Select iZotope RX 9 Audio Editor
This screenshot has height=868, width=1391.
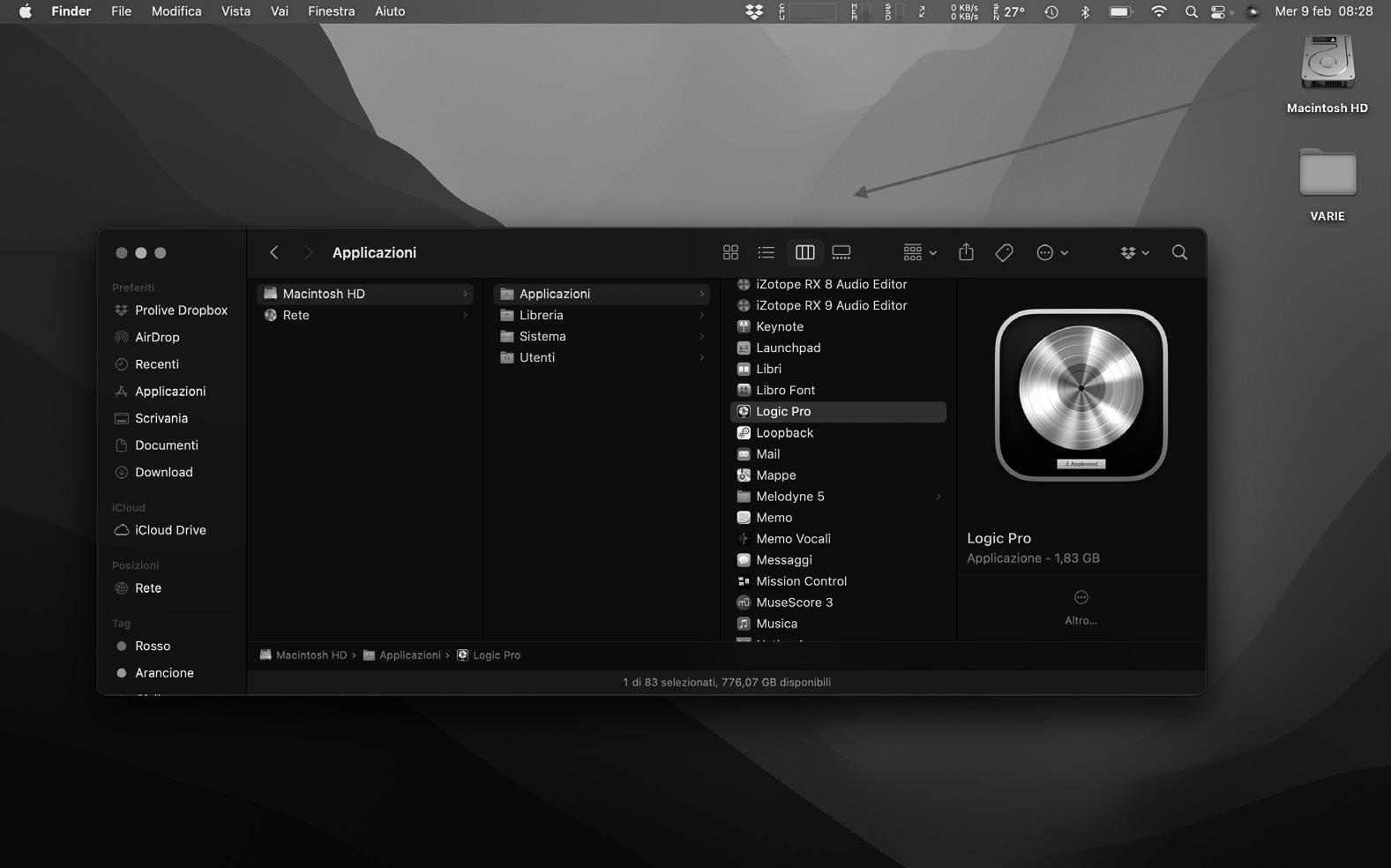[838, 305]
